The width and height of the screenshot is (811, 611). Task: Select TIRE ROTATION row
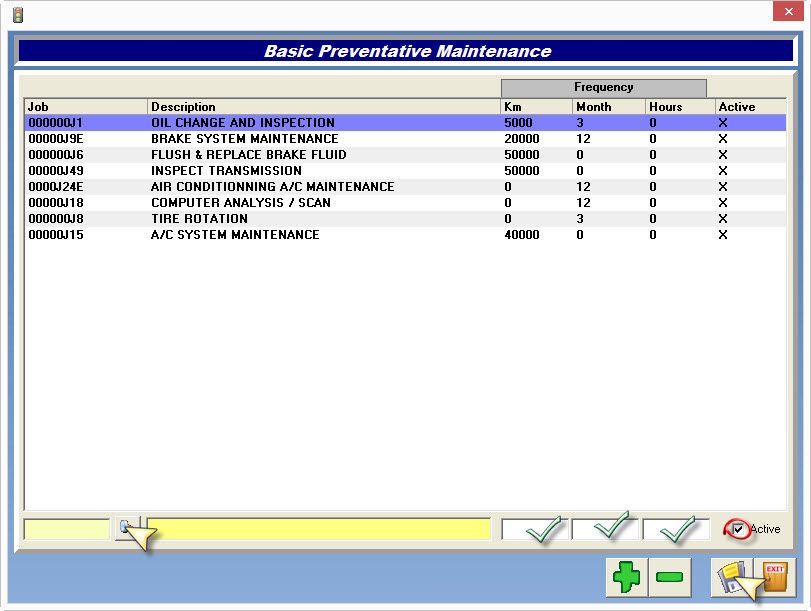[x=405, y=219]
